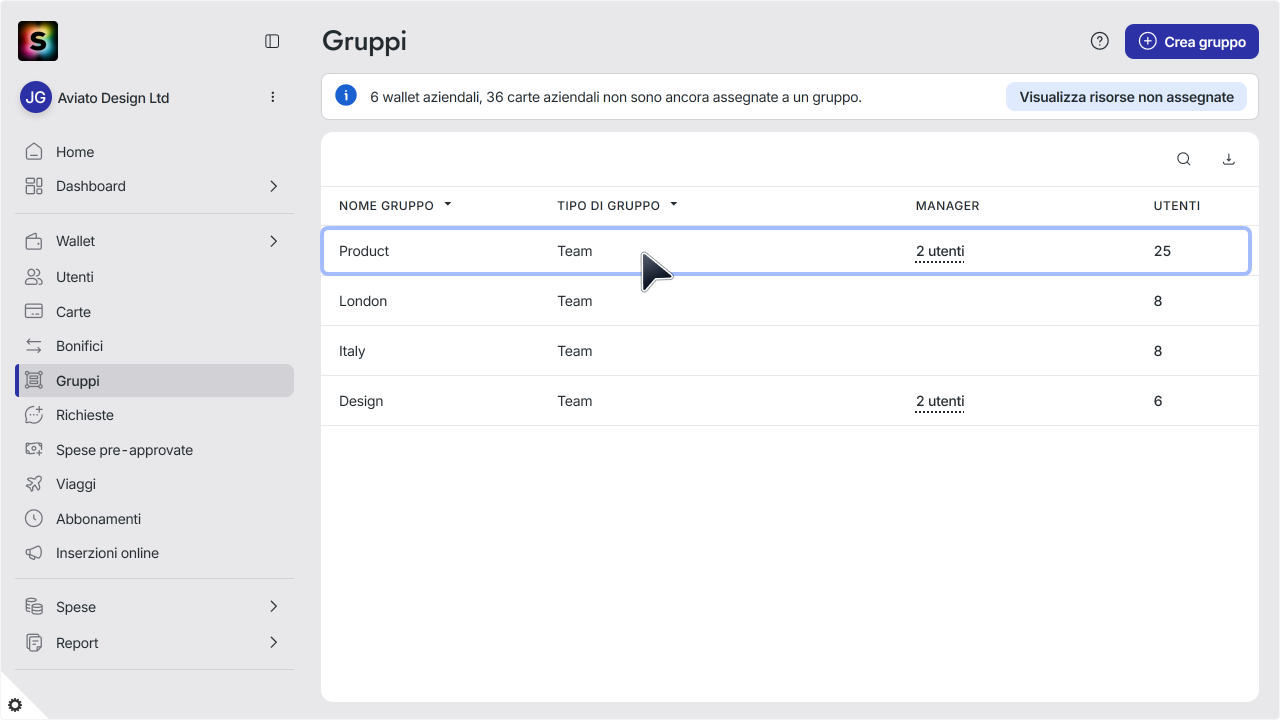Click the Richieste request icon
1280x720 pixels.
34,415
